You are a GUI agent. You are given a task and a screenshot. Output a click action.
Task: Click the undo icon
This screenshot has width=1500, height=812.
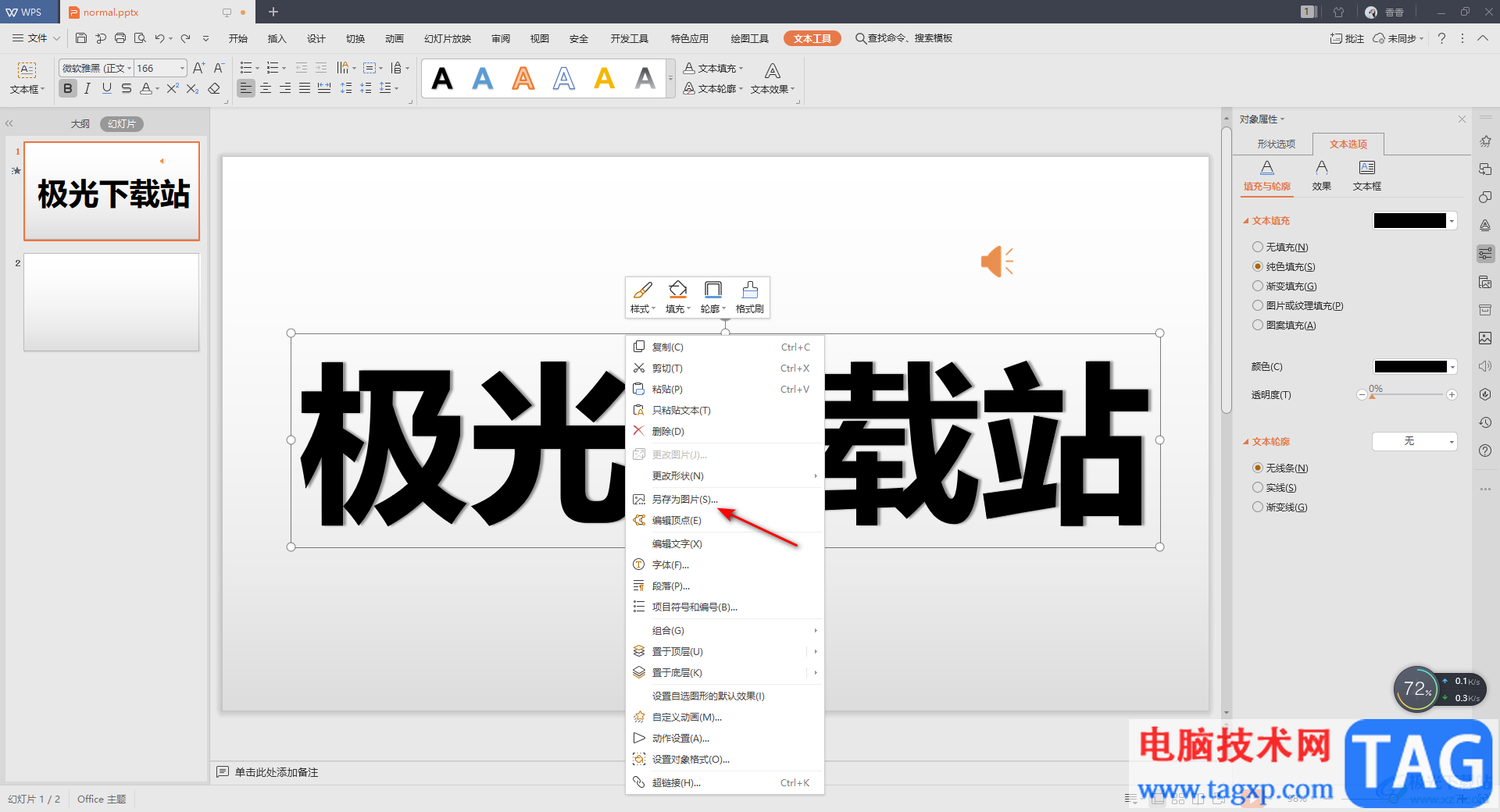(x=159, y=37)
